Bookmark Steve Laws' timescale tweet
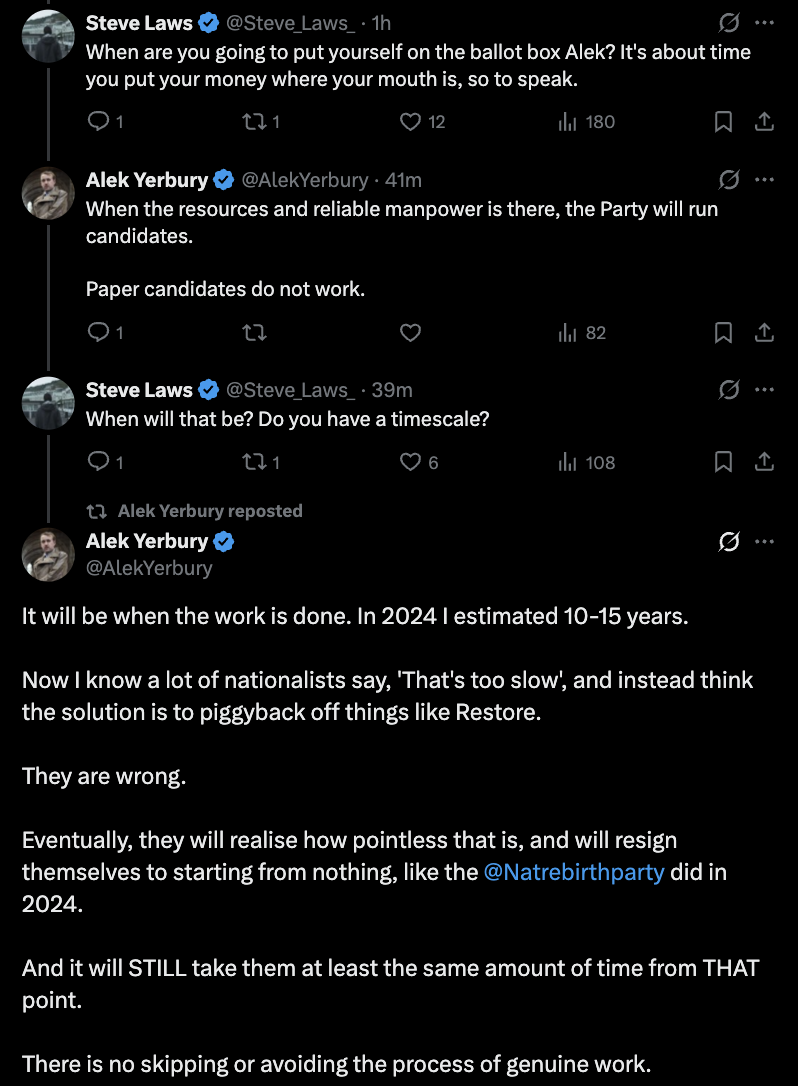 coord(723,462)
